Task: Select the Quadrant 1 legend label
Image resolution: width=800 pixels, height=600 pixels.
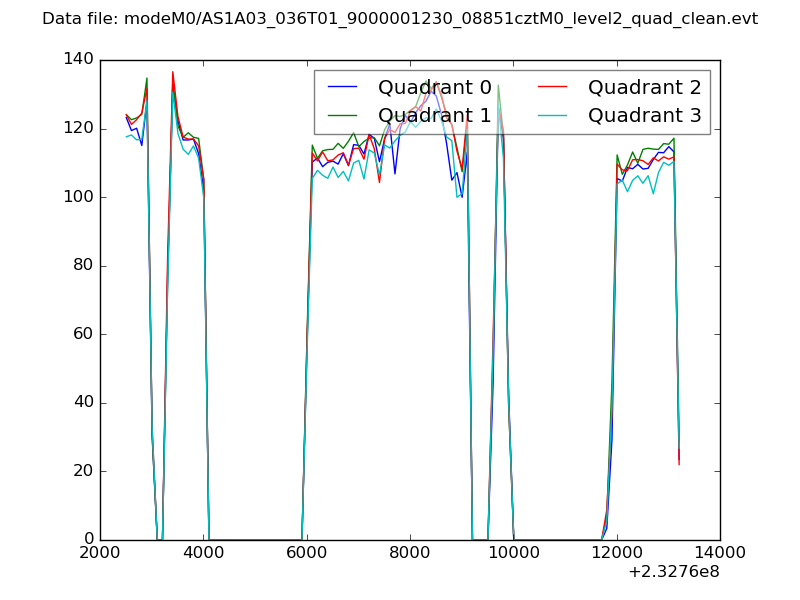Action: [x=434, y=116]
